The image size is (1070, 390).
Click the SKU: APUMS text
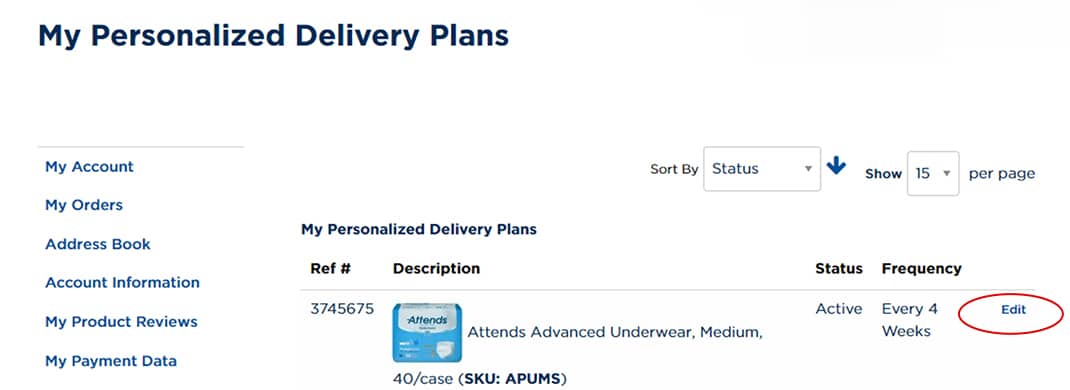pos(515,378)
